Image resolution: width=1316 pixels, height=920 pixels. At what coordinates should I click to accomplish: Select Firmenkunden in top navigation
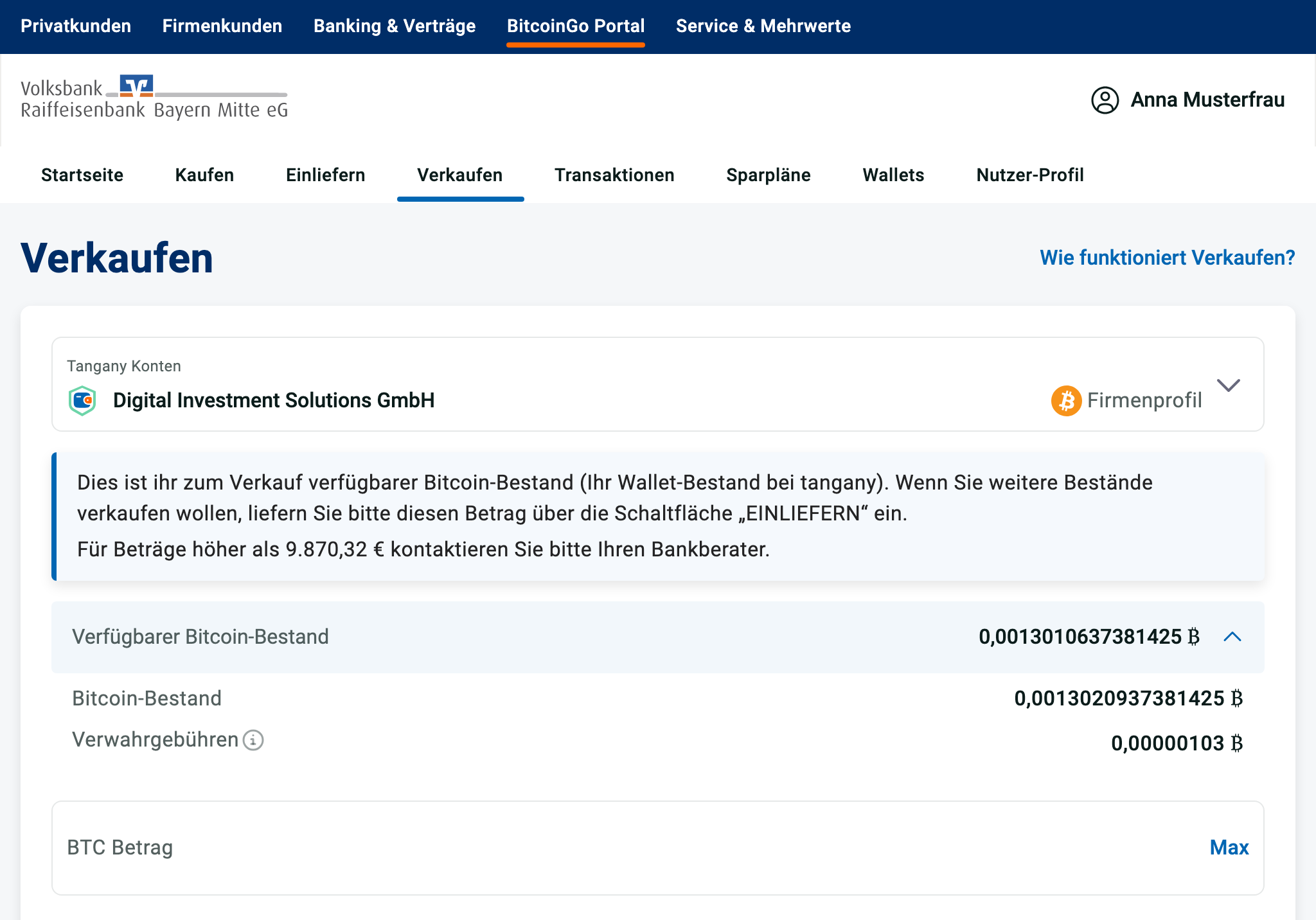pos(222,26)
